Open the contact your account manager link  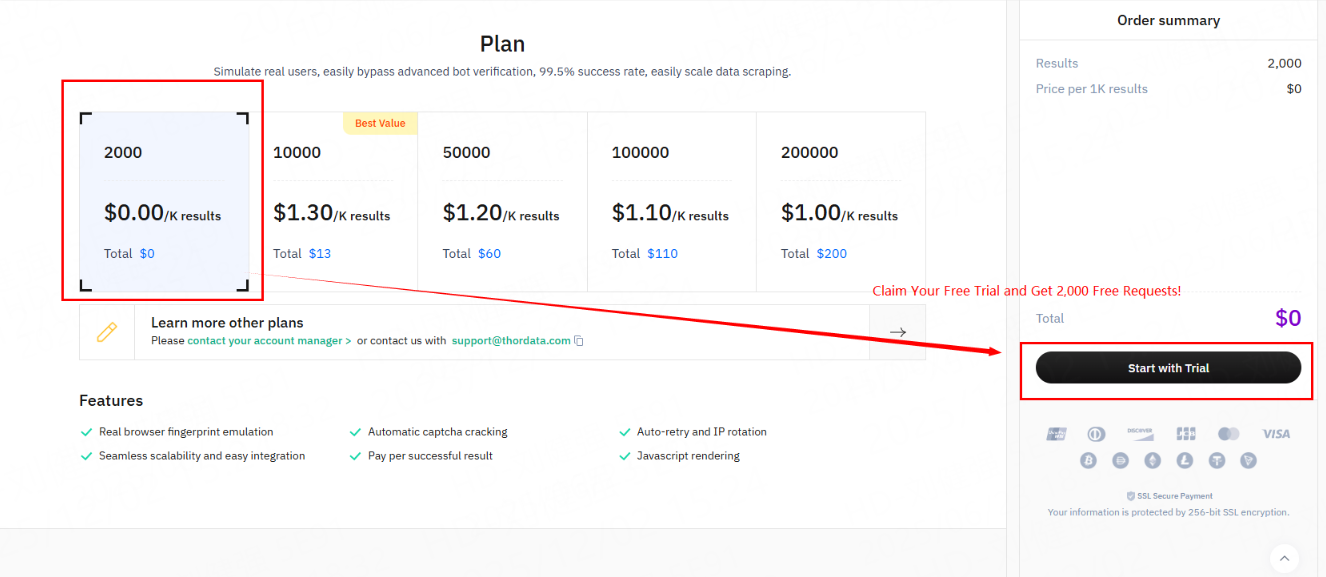(x=269, y=341)
